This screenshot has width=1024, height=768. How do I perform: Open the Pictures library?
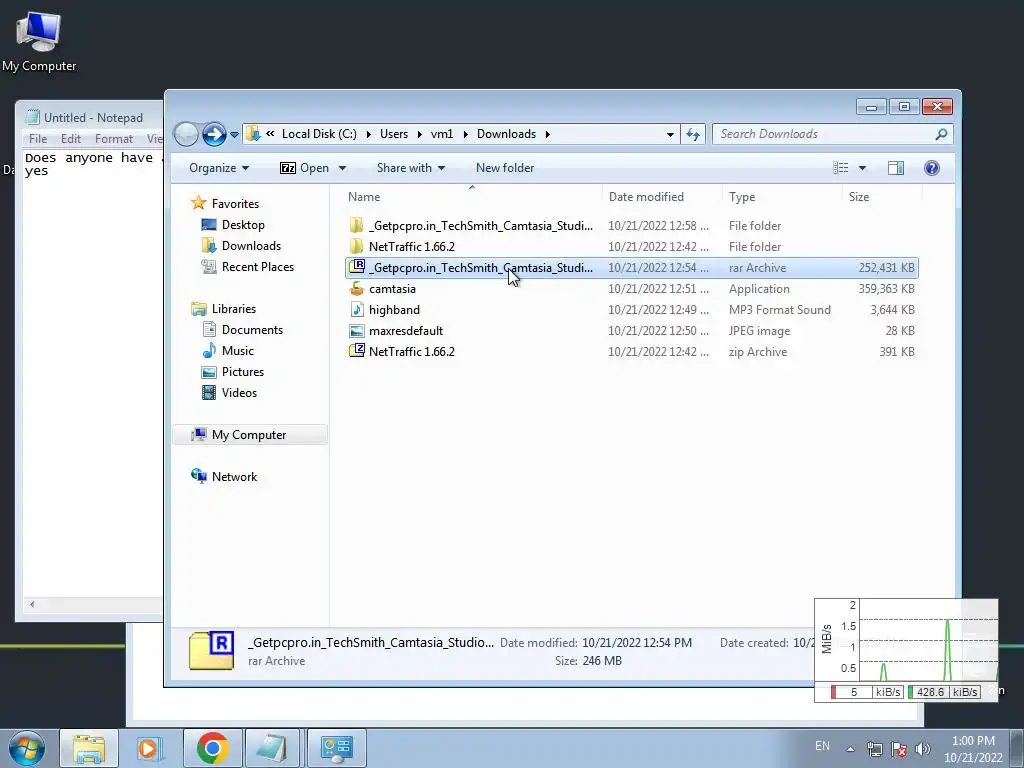pyautogui.click(x=233, y=372)
